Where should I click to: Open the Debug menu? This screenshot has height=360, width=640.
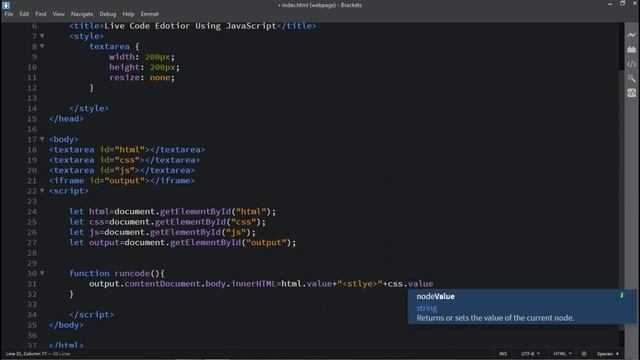point(108,14)
